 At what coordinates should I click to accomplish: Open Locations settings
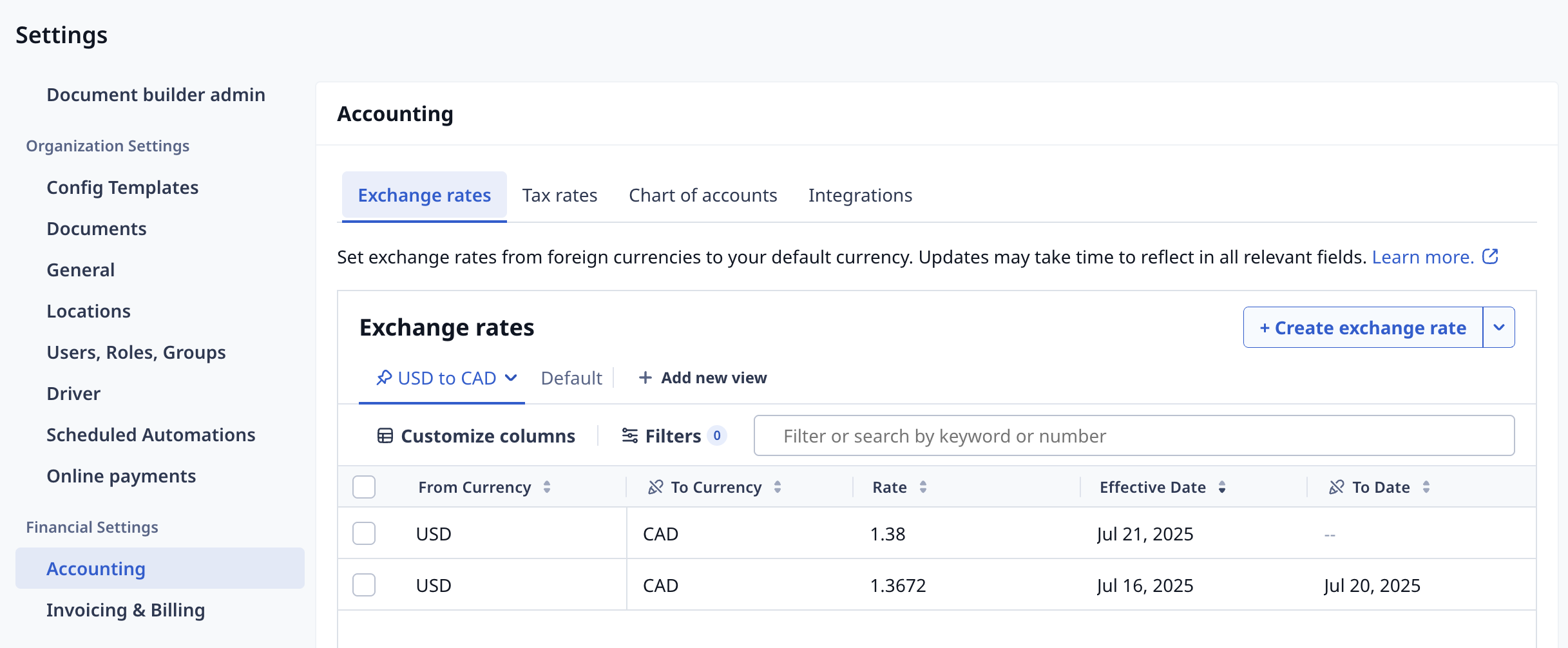click(89, 311)
